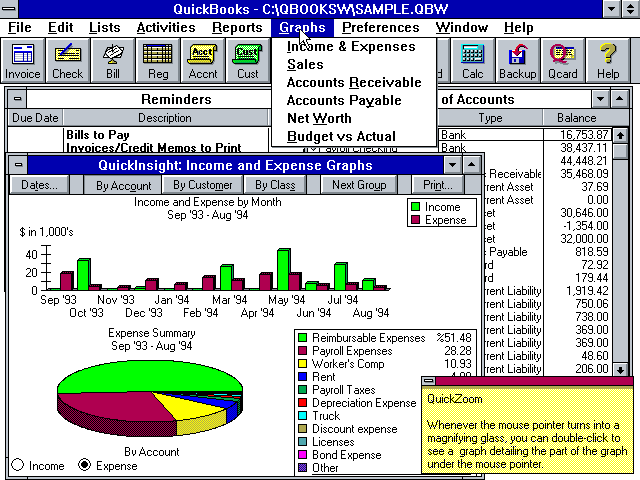Open the Reg register icon
640x480 pixels.
pos(158,61)
